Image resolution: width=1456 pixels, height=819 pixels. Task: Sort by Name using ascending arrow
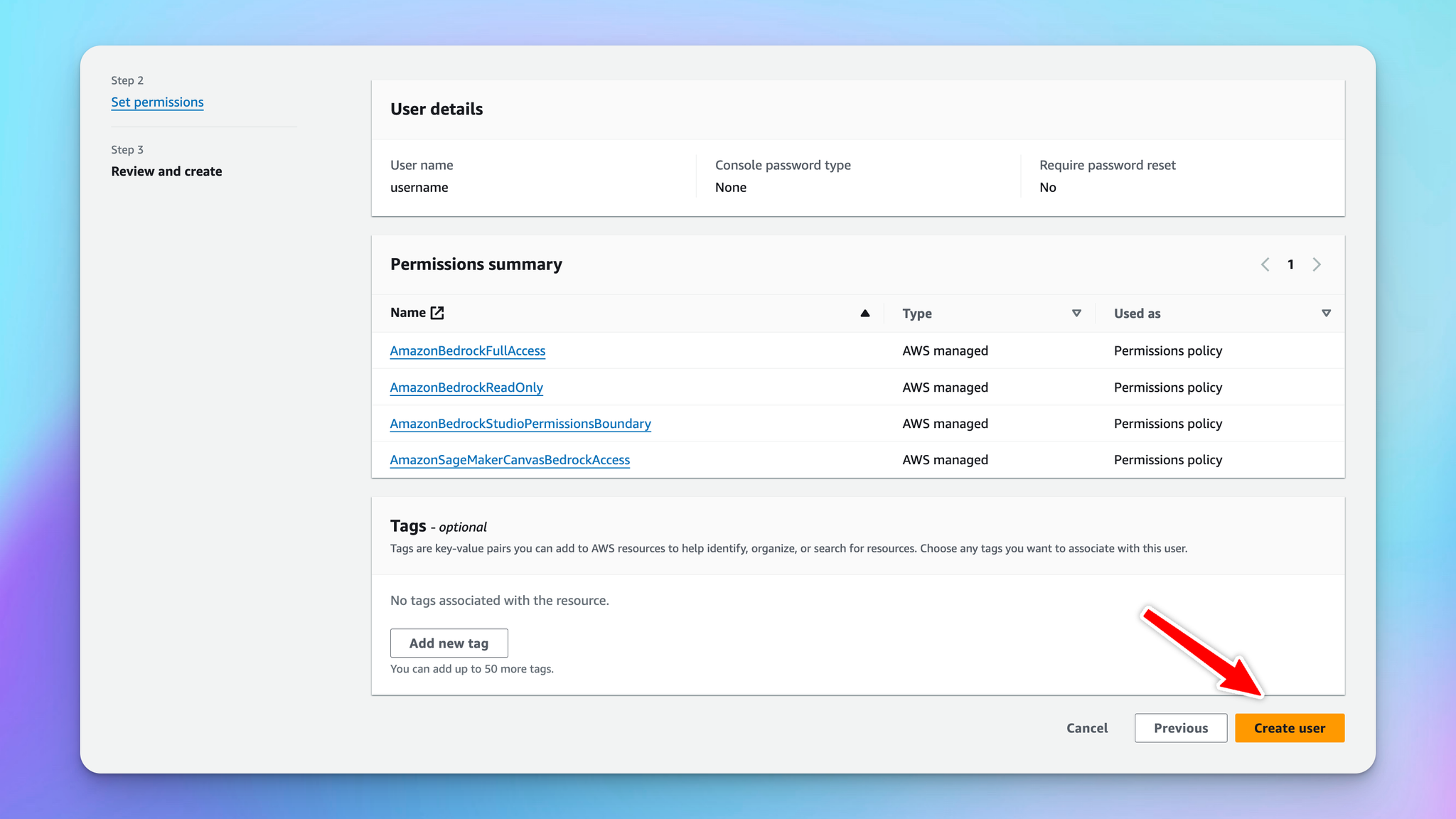tap(864, 314)
